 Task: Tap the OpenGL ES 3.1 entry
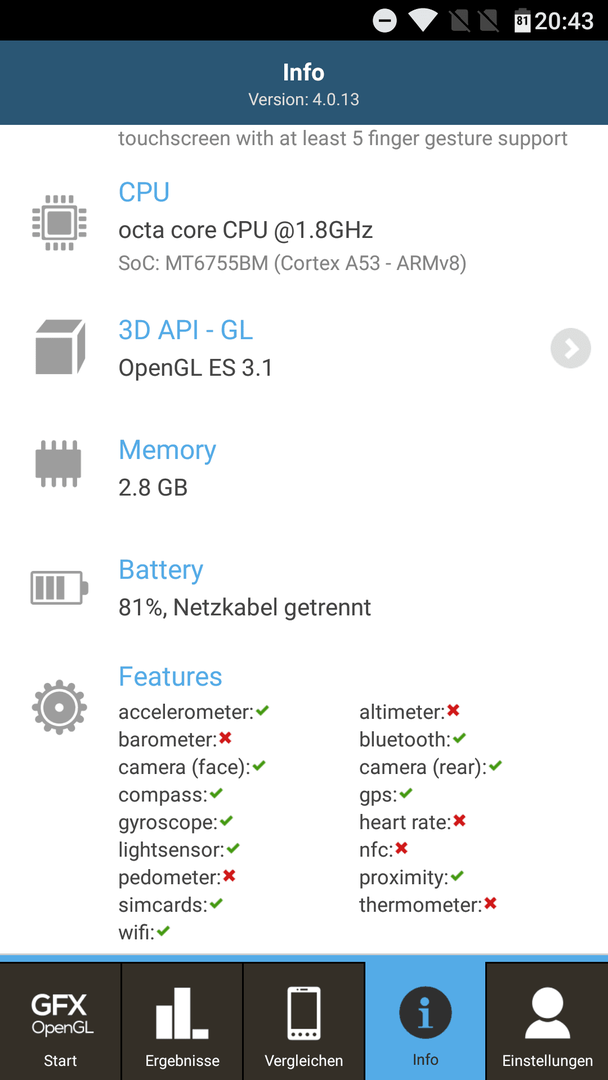tap(196, 368)
